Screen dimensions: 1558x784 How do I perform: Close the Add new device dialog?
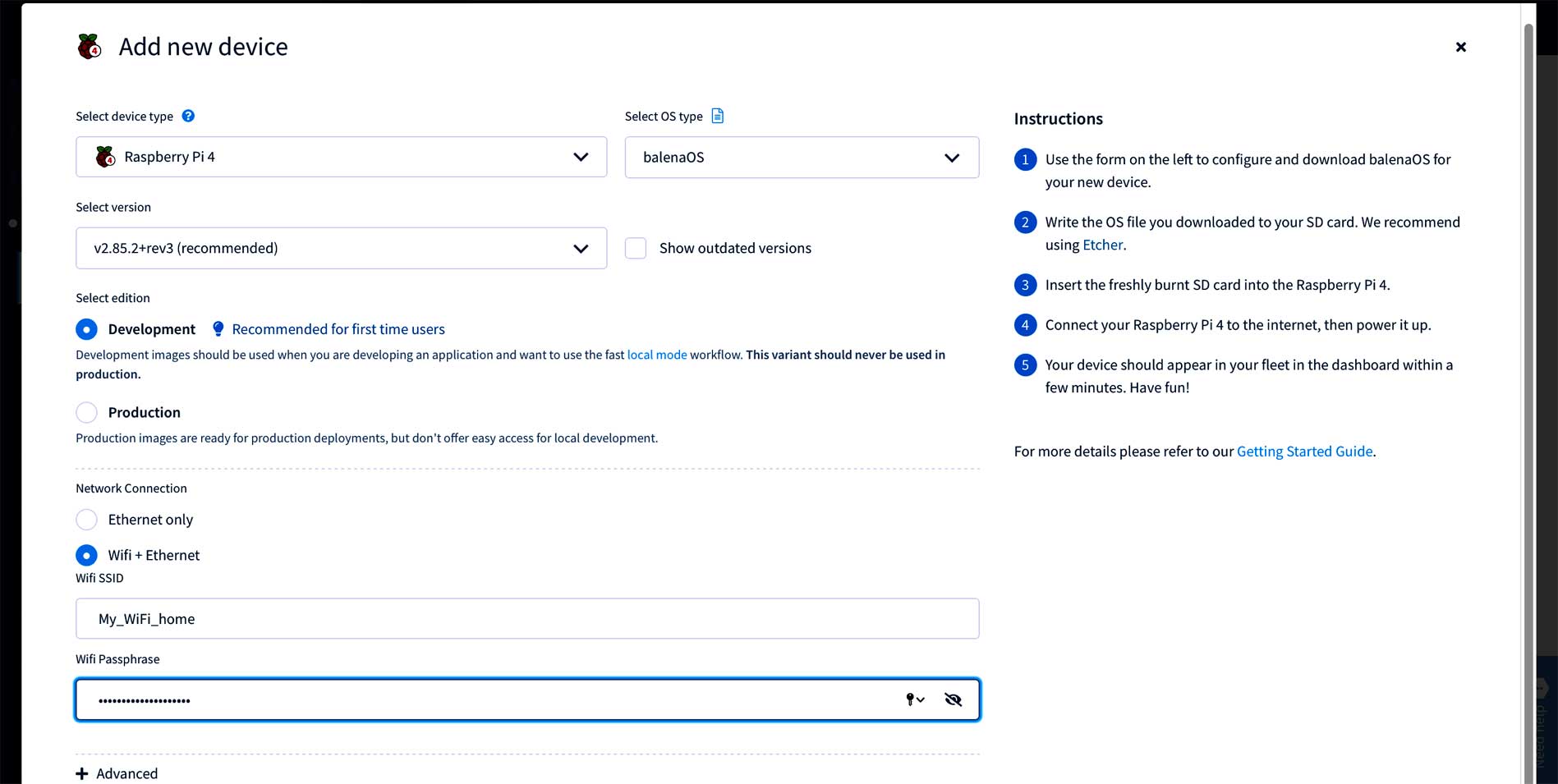[1460, 47]
